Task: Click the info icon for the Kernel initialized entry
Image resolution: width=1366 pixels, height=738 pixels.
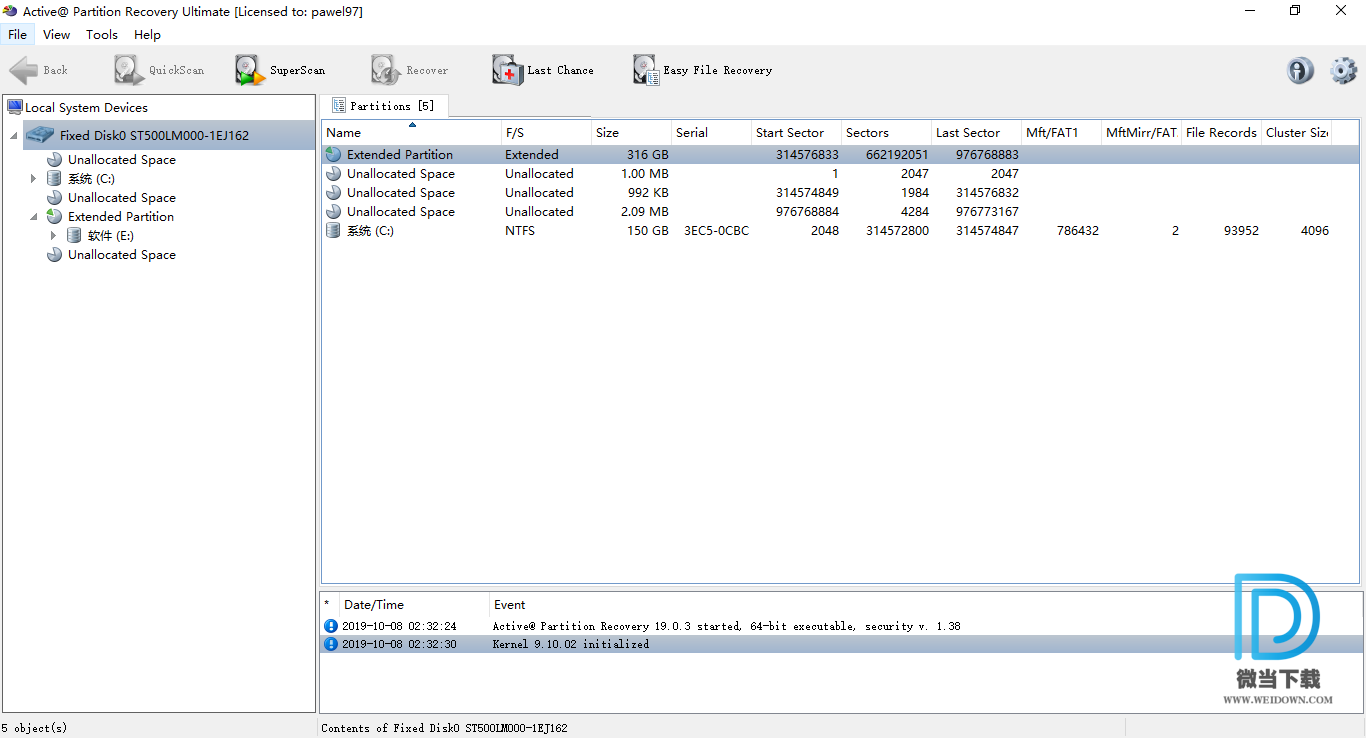Action: [331, 644]
